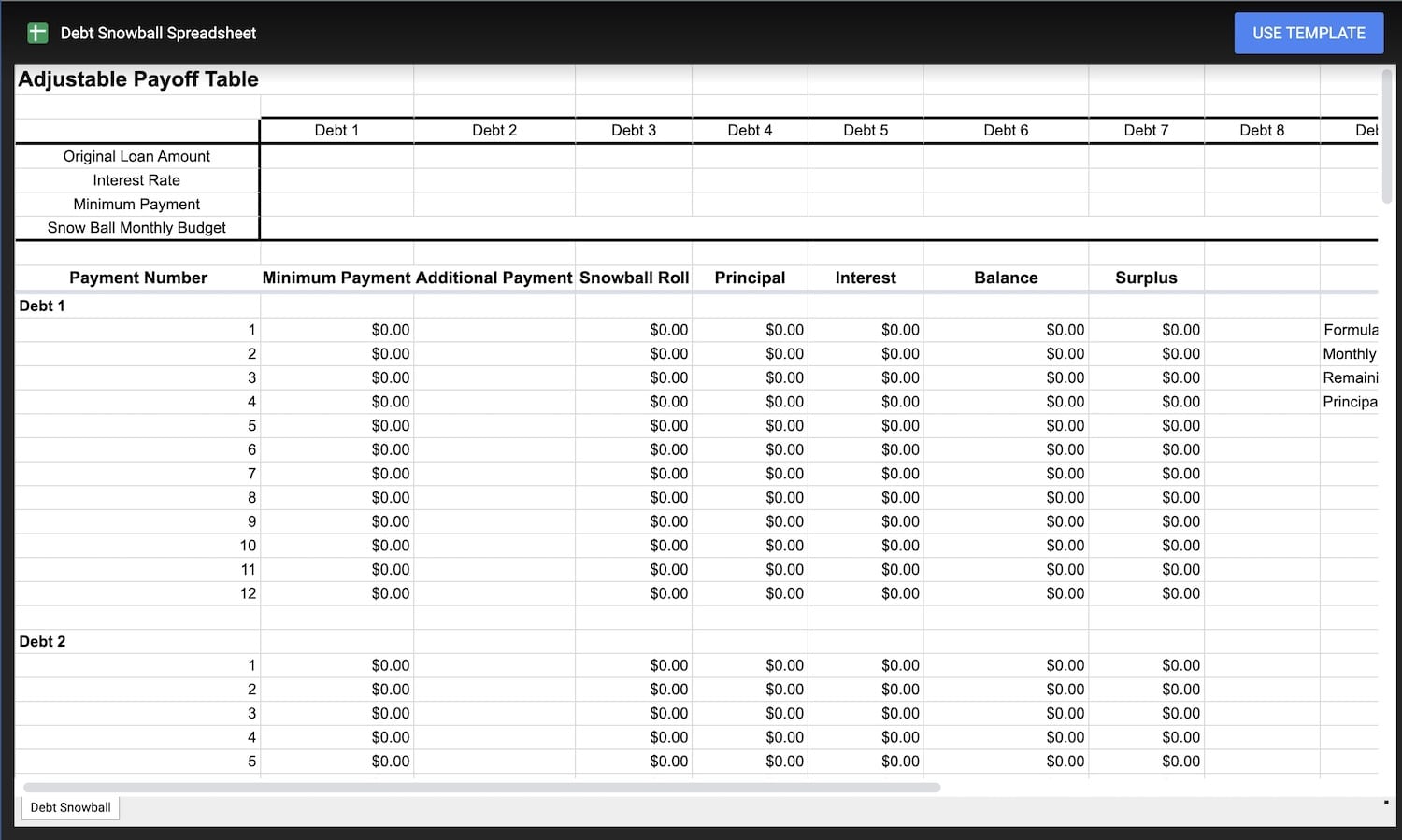The width and height of the screenshot is (1402, 840).
Task: Select the Debt 8 column header
Action: [1262, 131]
